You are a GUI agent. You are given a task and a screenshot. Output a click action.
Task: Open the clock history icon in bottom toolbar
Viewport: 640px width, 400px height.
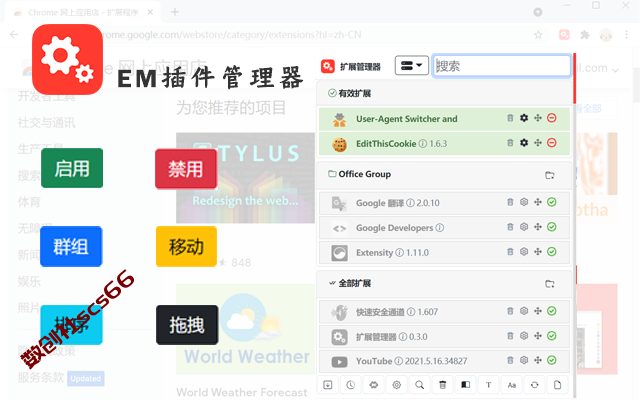tap(351, 384)
